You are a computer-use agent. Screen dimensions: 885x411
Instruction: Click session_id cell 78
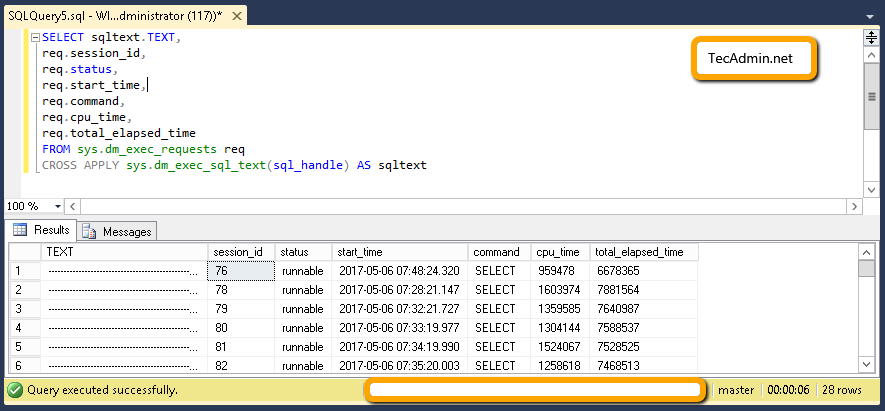[241, 290]
